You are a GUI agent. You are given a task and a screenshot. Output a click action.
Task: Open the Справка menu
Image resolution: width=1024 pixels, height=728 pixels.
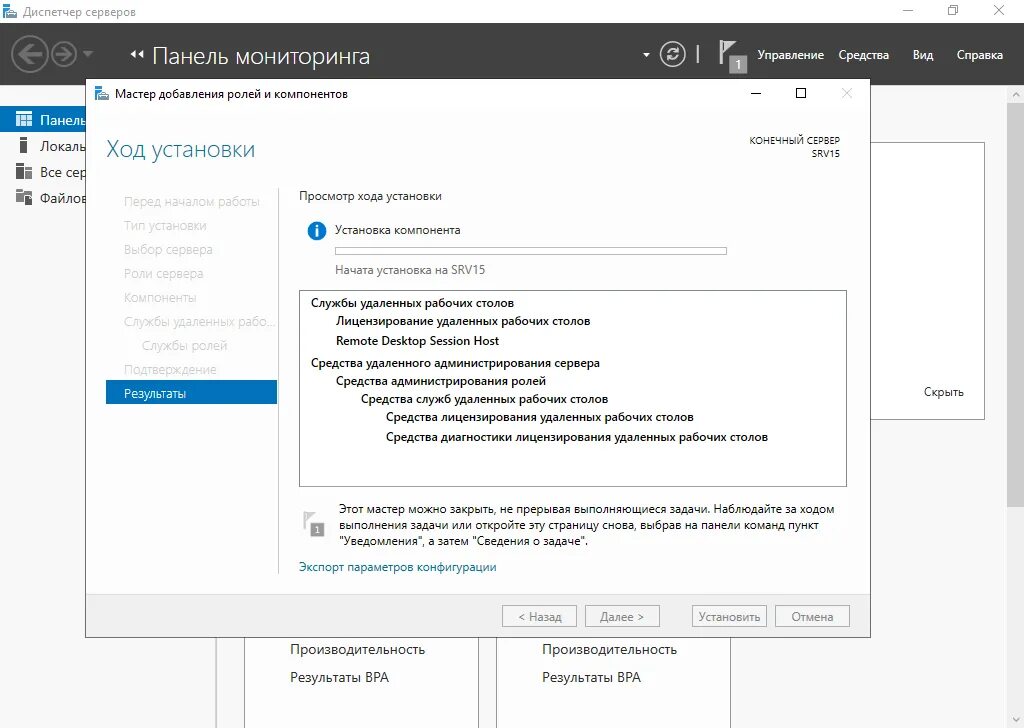point(980,55)
